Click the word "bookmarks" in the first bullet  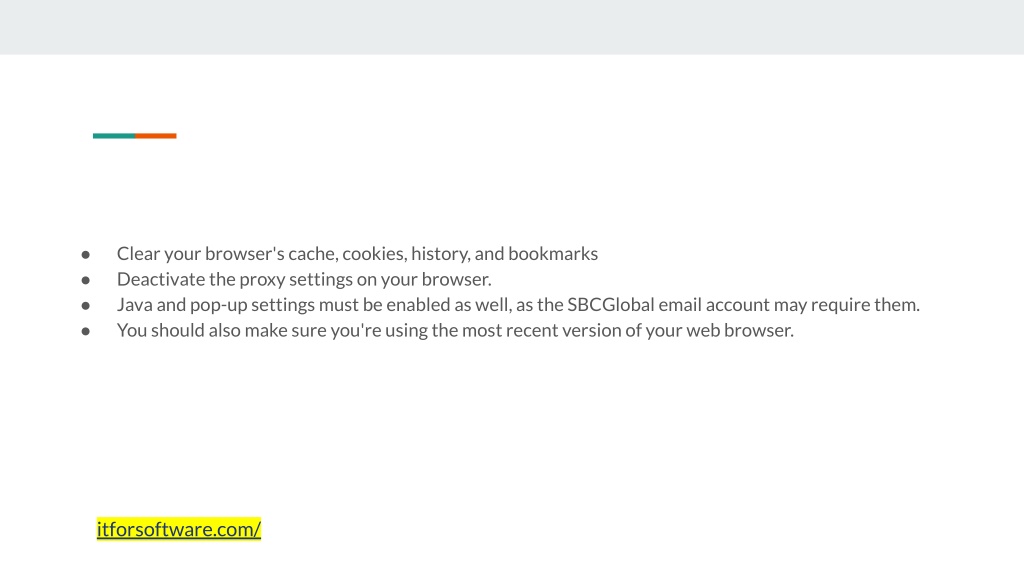tap(553, 253)
